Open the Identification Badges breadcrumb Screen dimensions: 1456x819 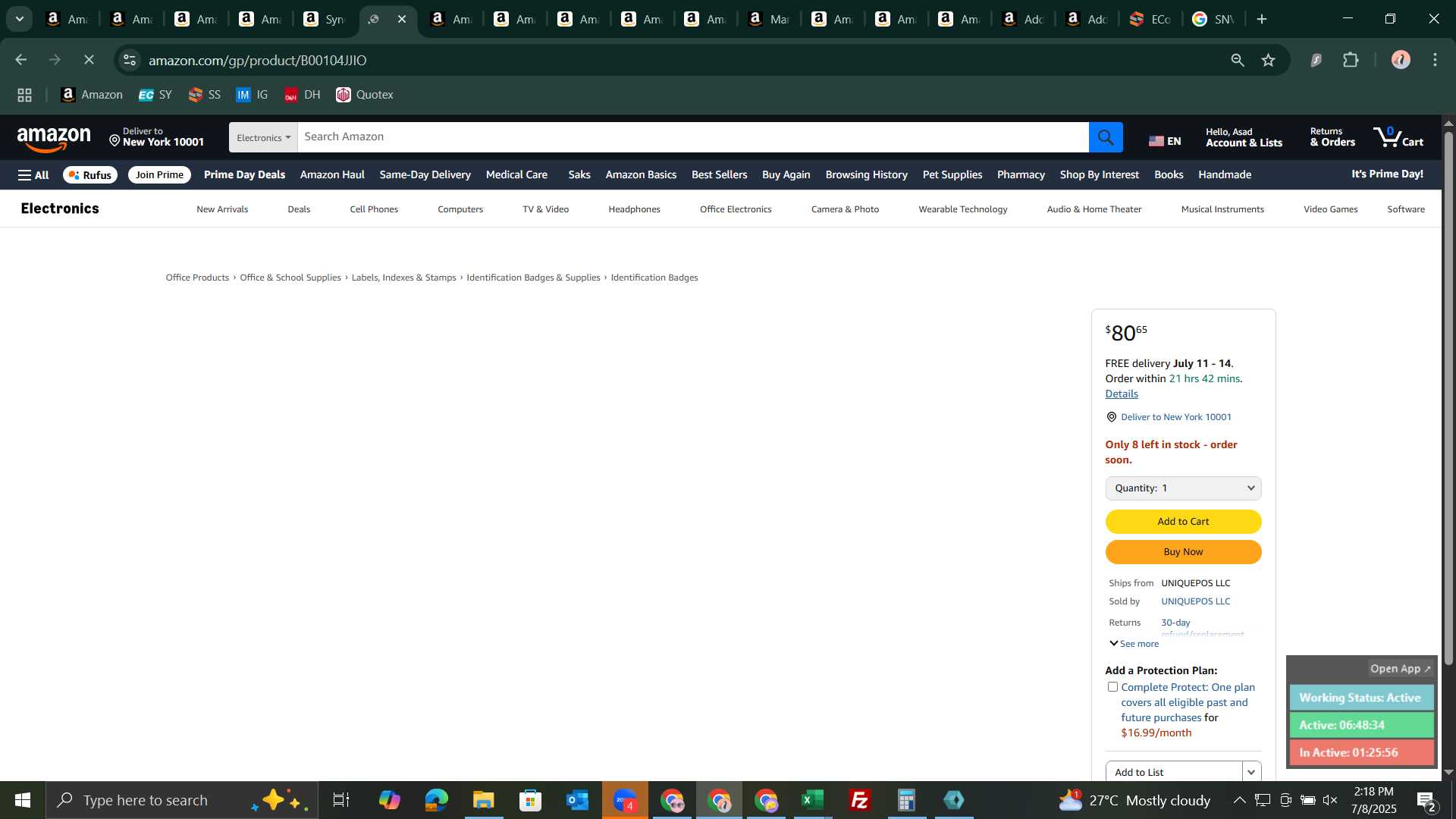point(654,278)
